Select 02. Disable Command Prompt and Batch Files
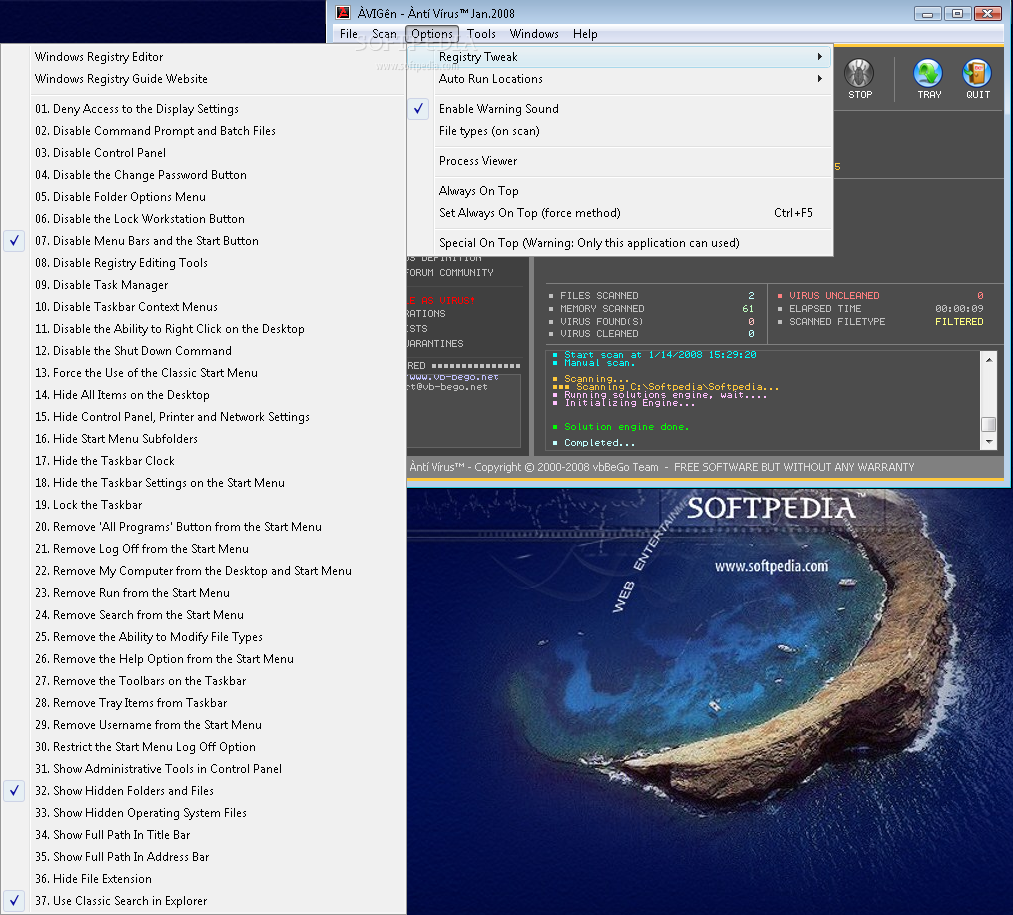This screenshot has height=915, width=1013. (204, 131)
